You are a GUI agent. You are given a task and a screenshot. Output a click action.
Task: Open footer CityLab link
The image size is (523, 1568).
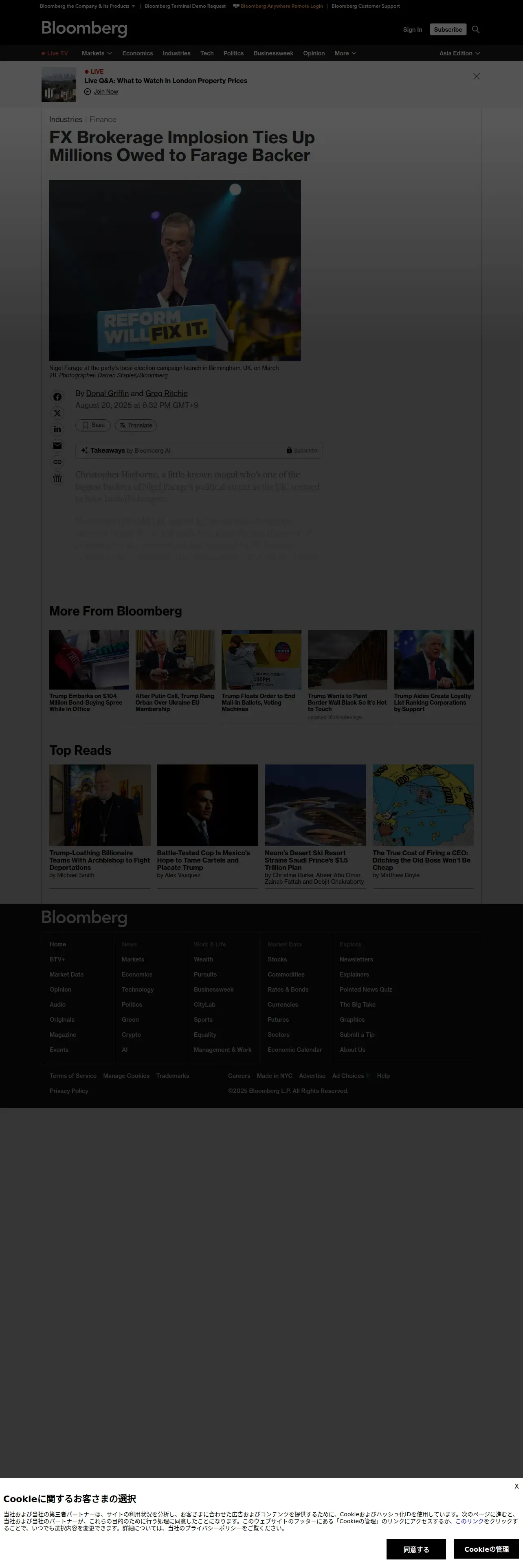pos(204,1005)
